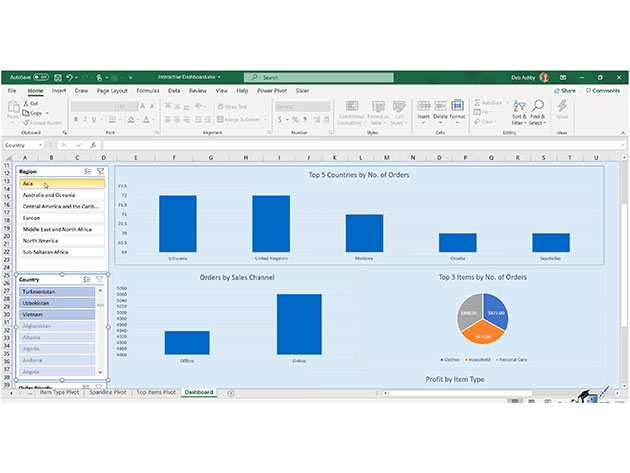630x473 pixels.
Task: Select Central America and the Carib... item
Action: pyautogui.click(x=62, y=207)
